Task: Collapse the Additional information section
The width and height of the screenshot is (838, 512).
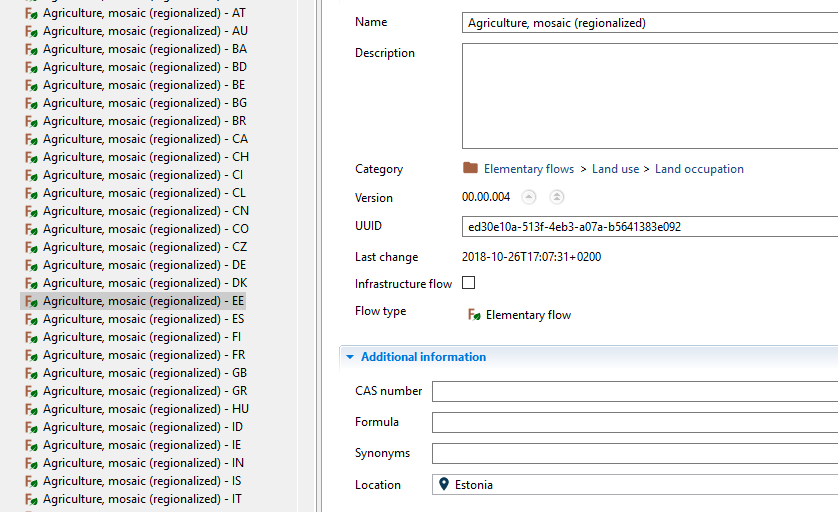Action: pos(350,357)
